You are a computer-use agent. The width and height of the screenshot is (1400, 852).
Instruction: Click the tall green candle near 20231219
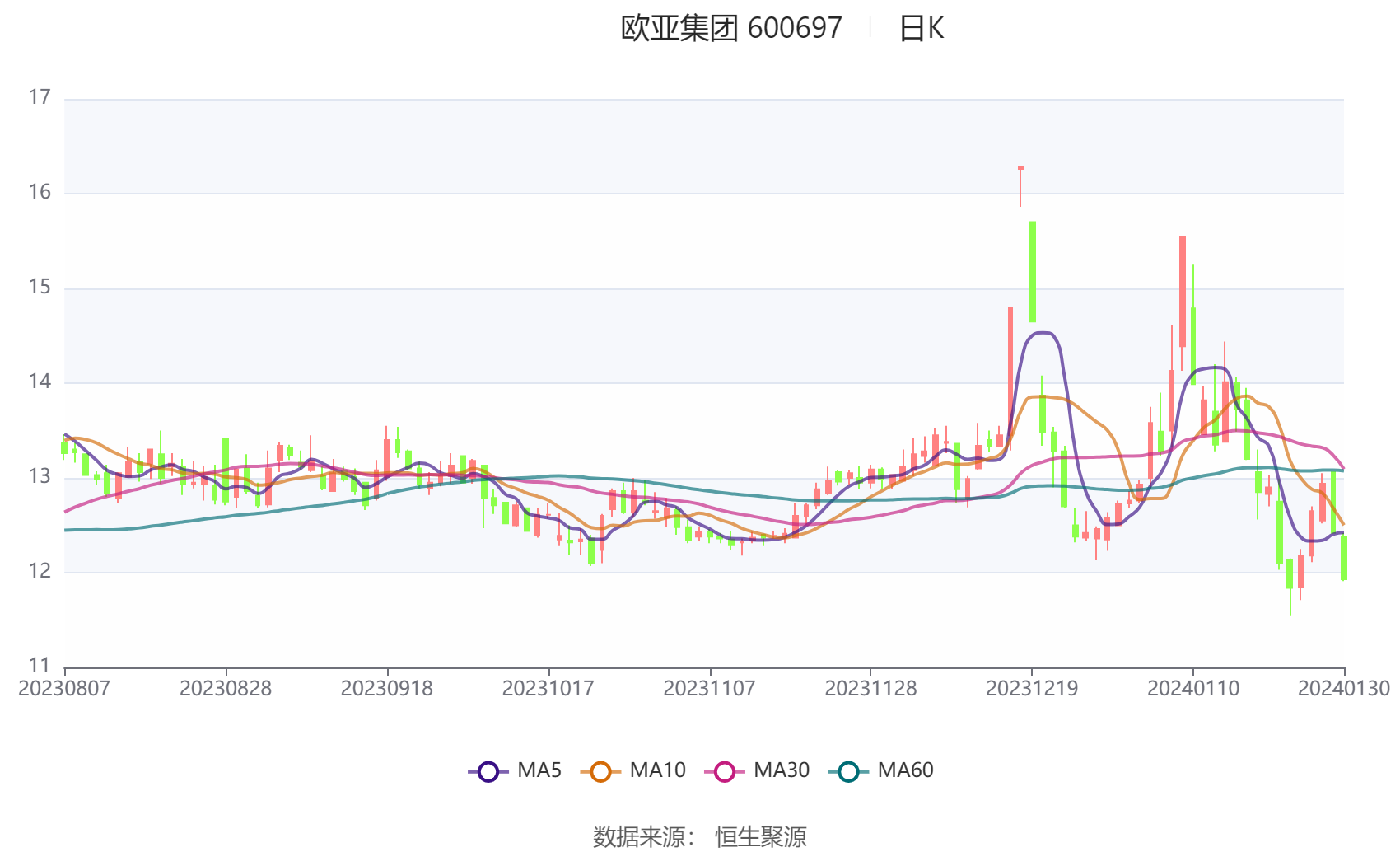(1033, 272)
